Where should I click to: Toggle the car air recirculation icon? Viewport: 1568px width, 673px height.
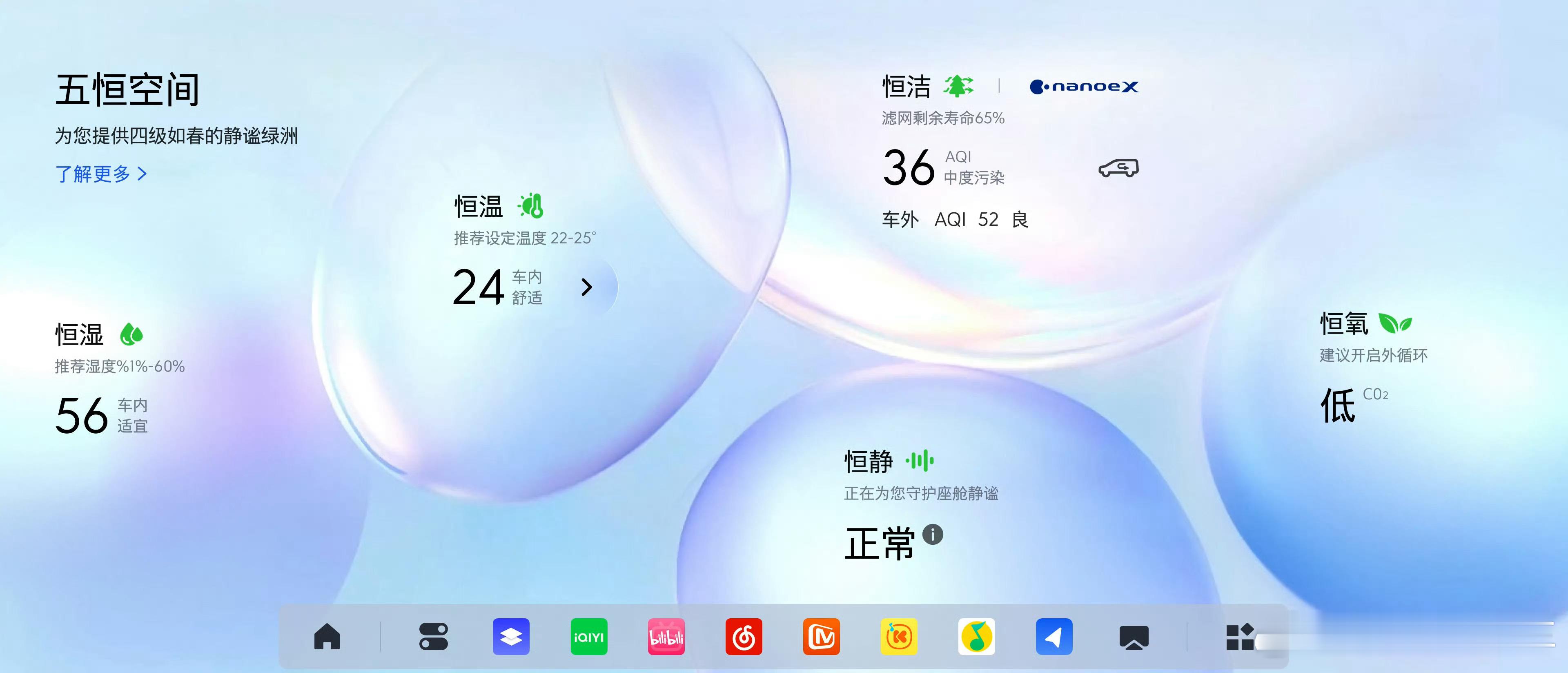pyautogui.click(x=1118, y=168)
